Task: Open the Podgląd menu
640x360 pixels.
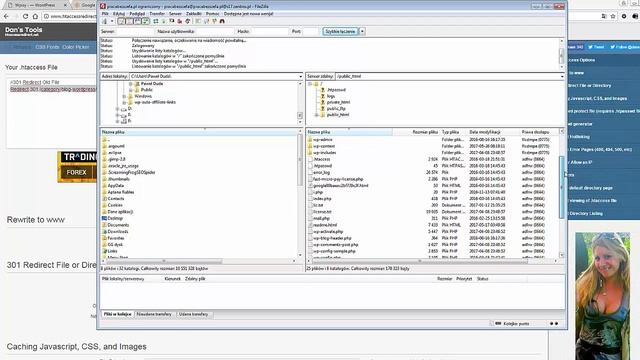Action: [137, 13]
